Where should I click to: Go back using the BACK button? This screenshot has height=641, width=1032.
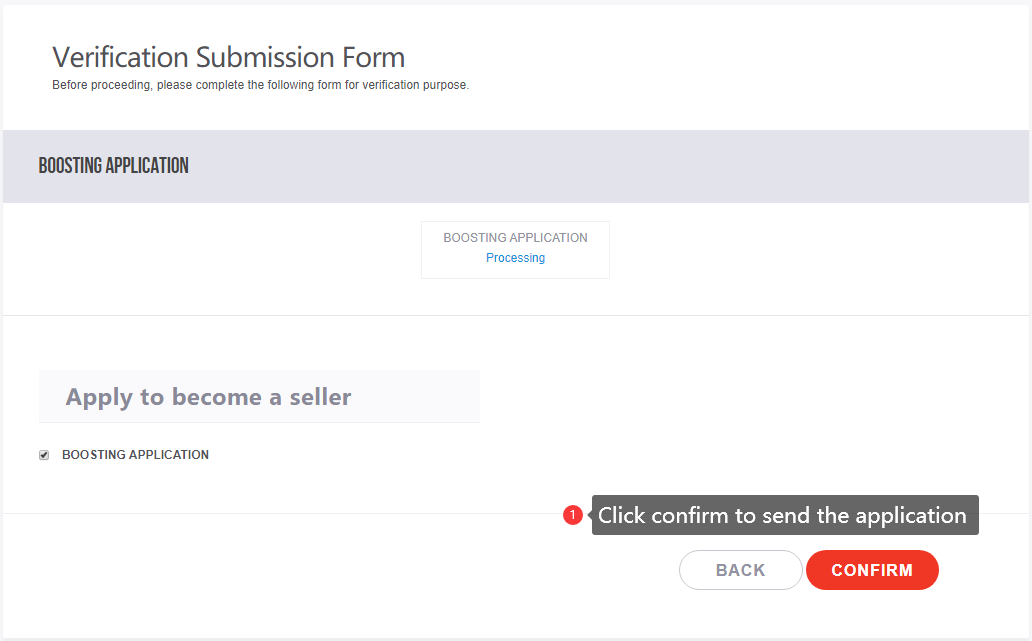[x=740, y=570]
